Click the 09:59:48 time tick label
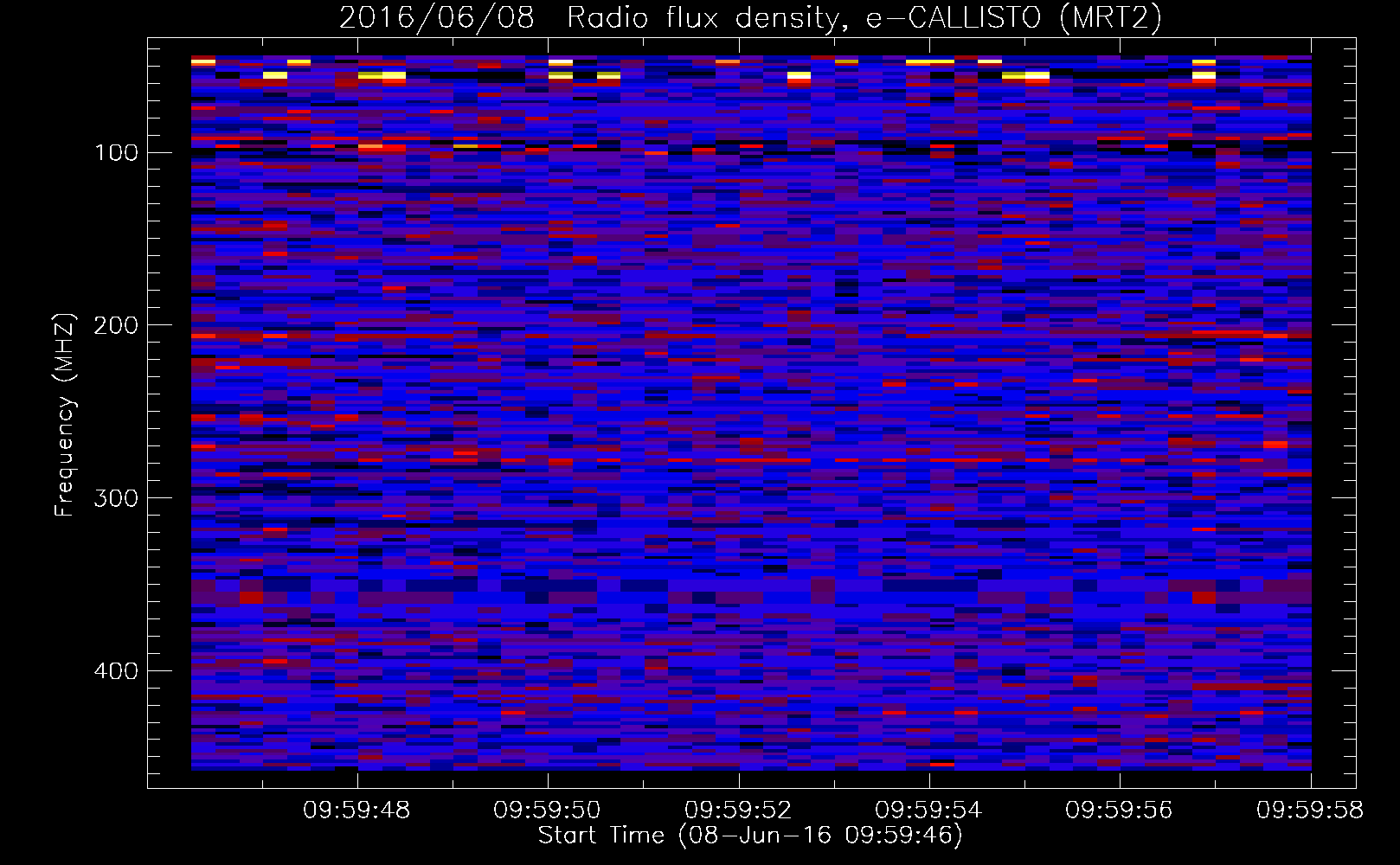The image size is (1400, 865). (x=356, y=811)
